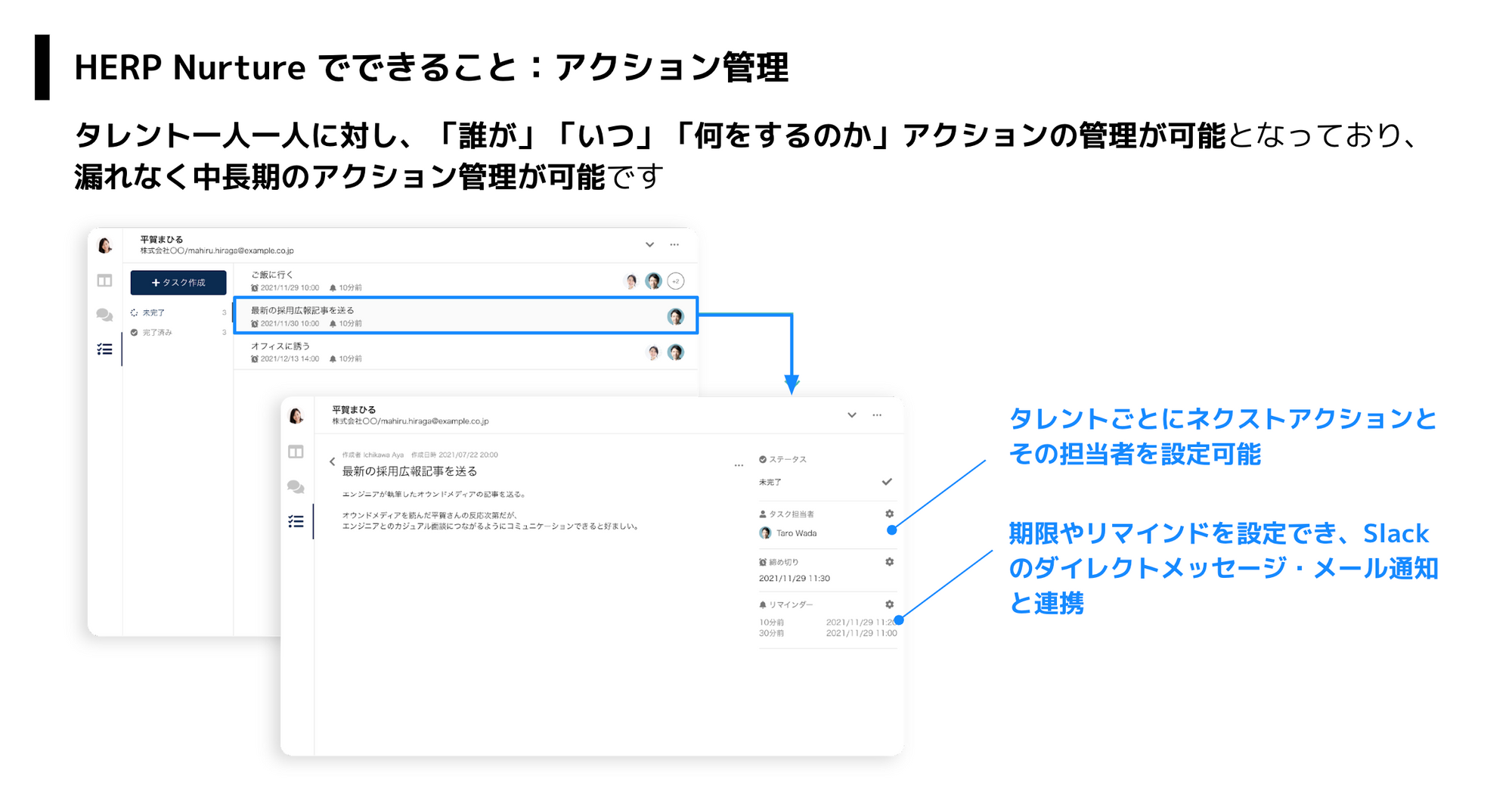Click the 2021/11/29 10:00 due date
The image size is (1512, 795).
(x=290, y=287)
